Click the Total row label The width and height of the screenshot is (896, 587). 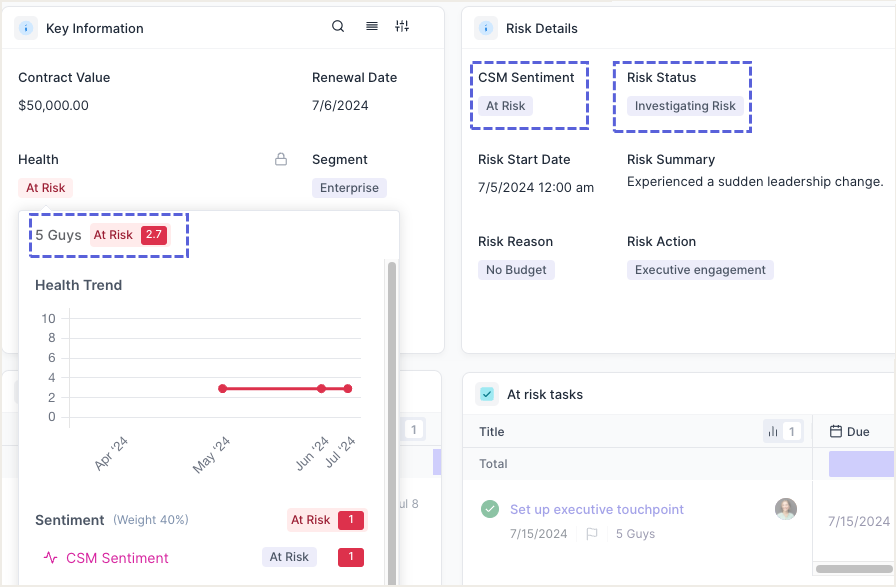click(x=493, y=464)
